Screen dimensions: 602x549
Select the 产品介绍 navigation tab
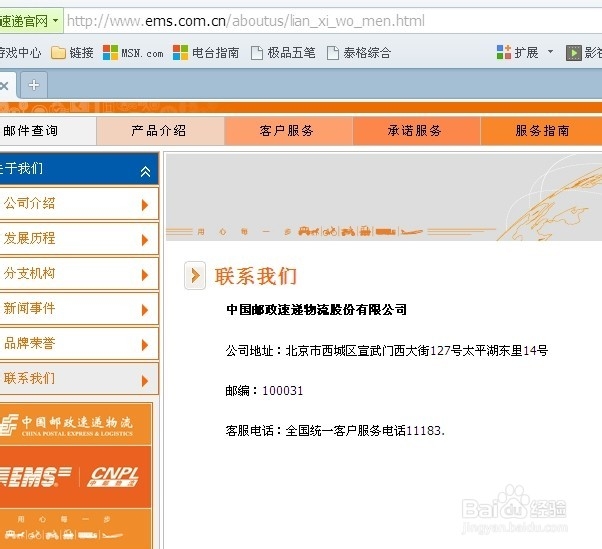pyautogui.click(x=160, y=131)
